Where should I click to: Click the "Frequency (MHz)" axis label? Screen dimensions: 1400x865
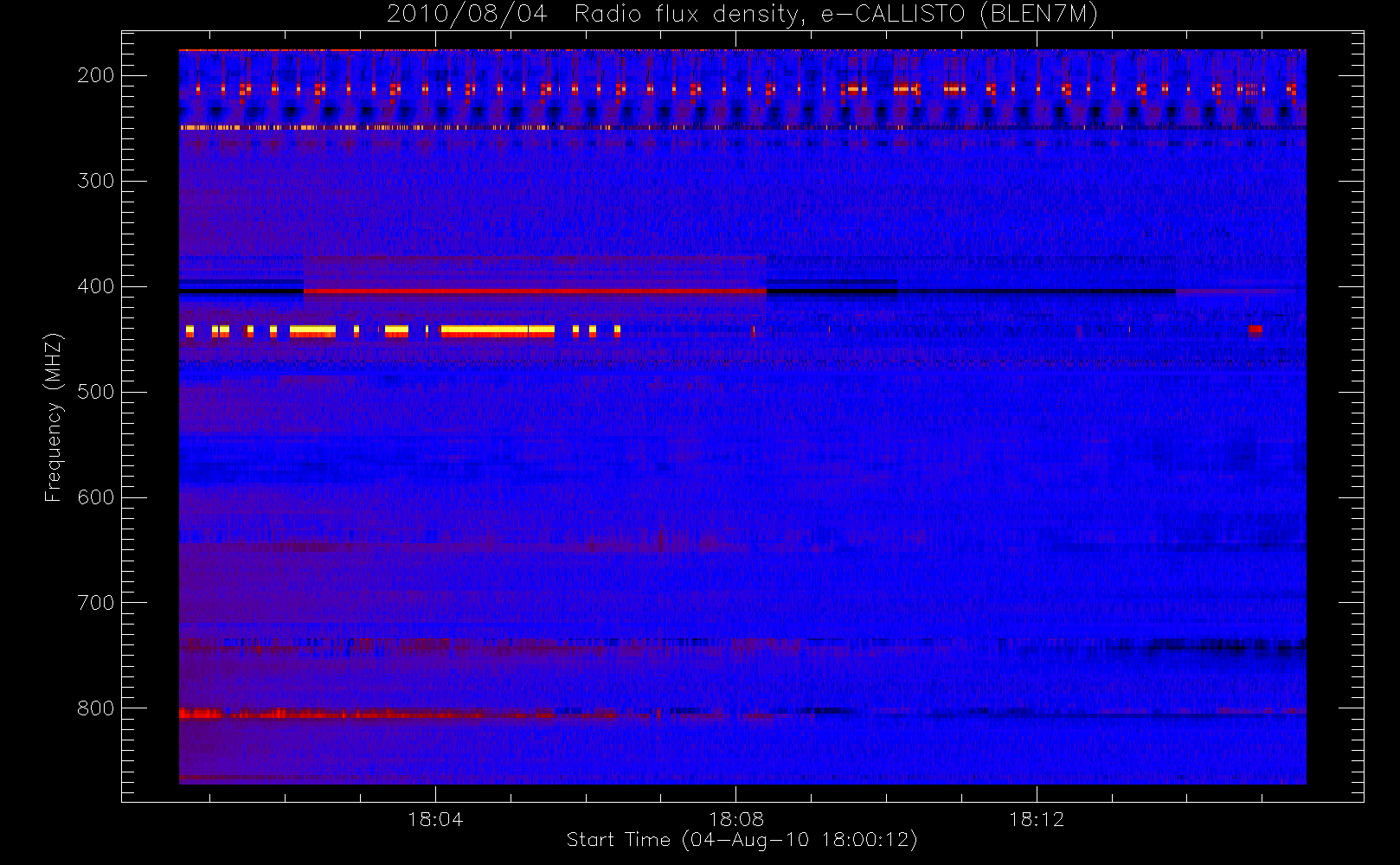54,417
